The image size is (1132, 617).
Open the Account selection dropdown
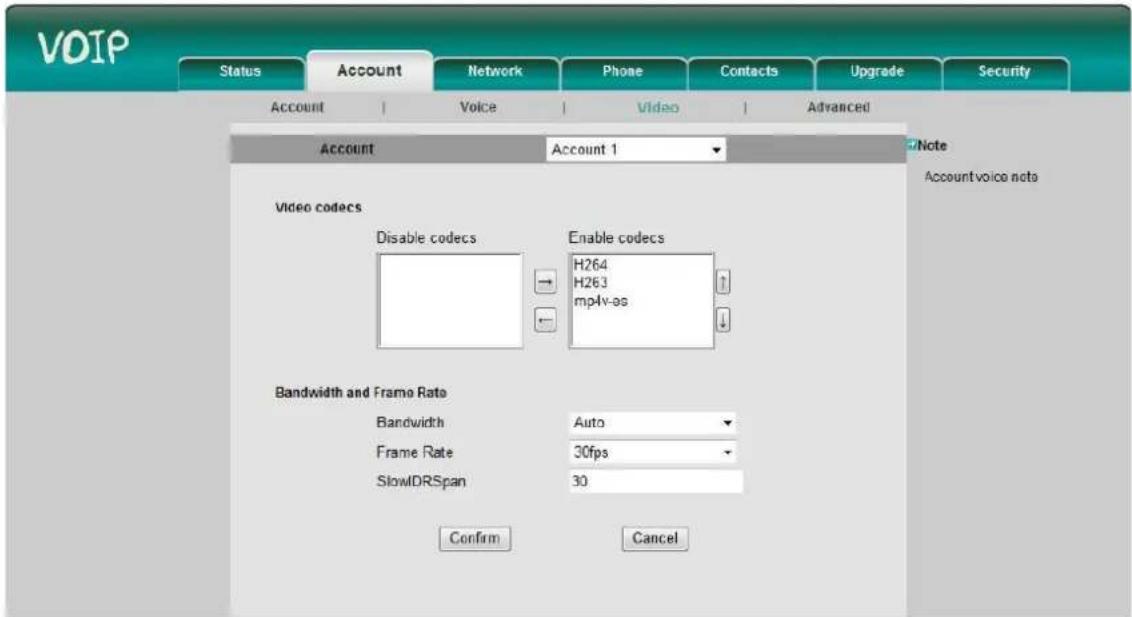(635, 149)
